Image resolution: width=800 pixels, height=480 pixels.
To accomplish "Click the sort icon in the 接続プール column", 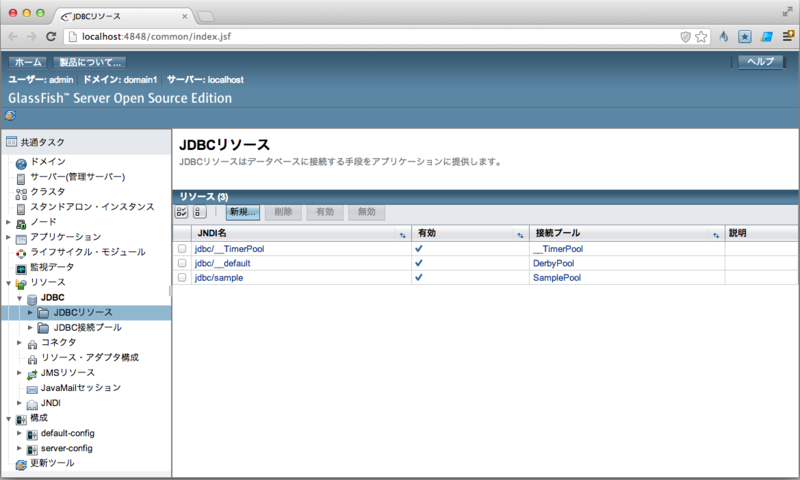I will (716, 234).
